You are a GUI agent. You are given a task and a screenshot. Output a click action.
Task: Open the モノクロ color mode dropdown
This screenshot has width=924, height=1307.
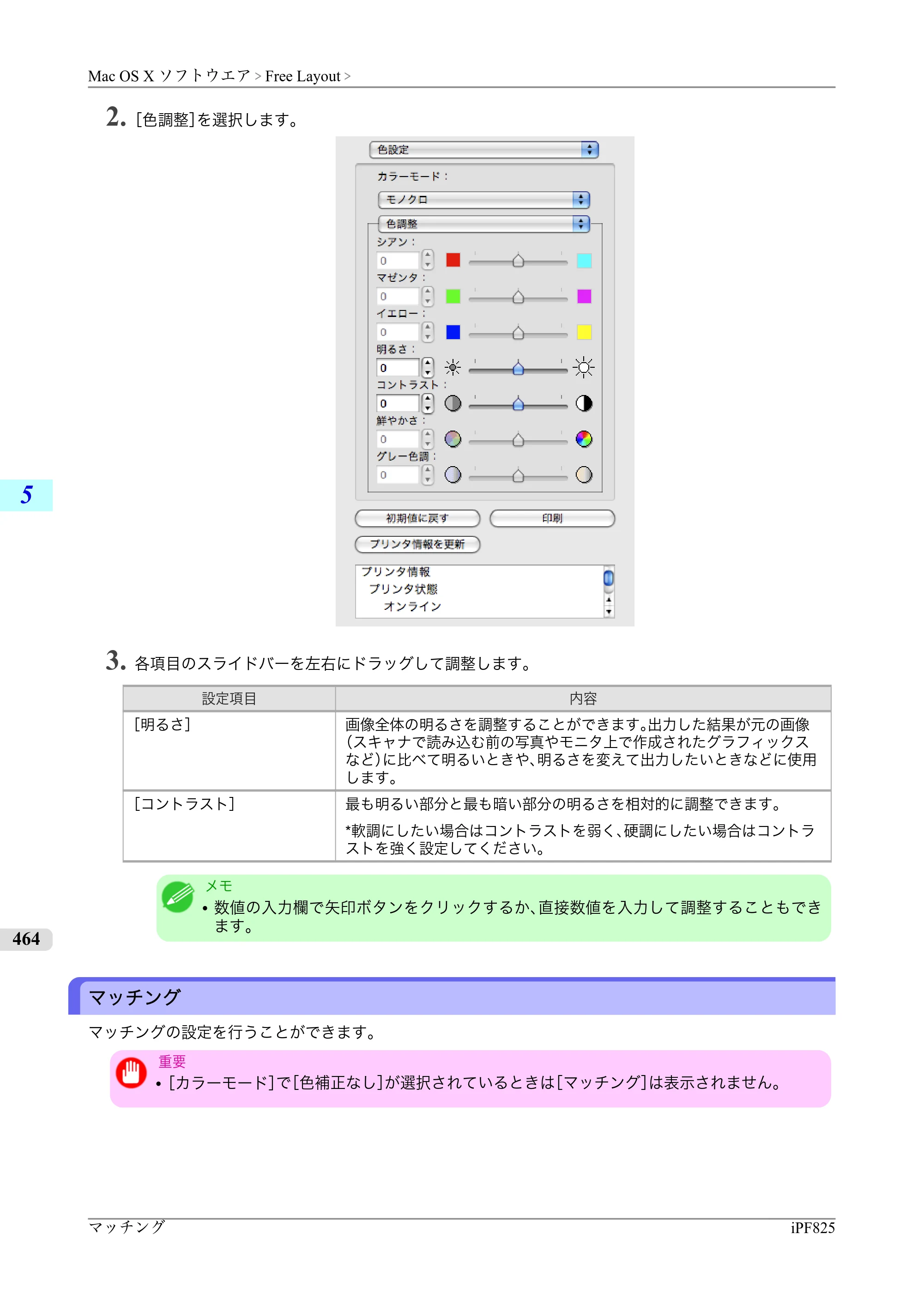click(x=483, y=200)
